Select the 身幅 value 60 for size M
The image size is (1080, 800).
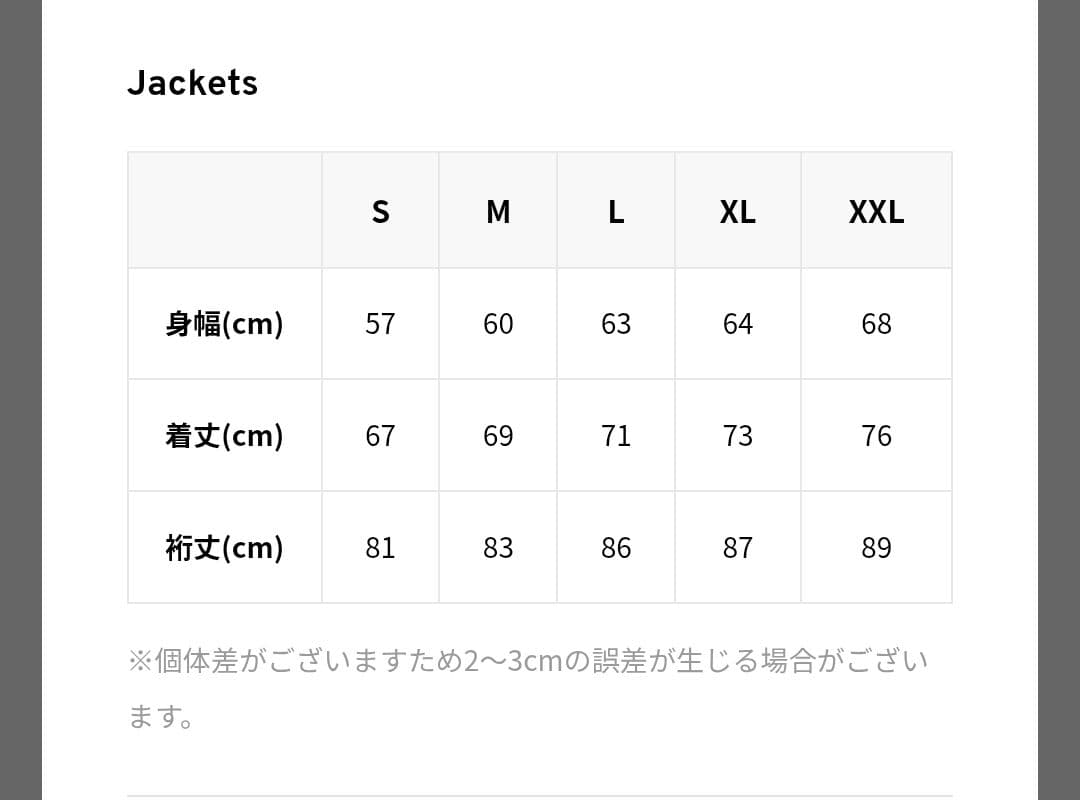498,324
